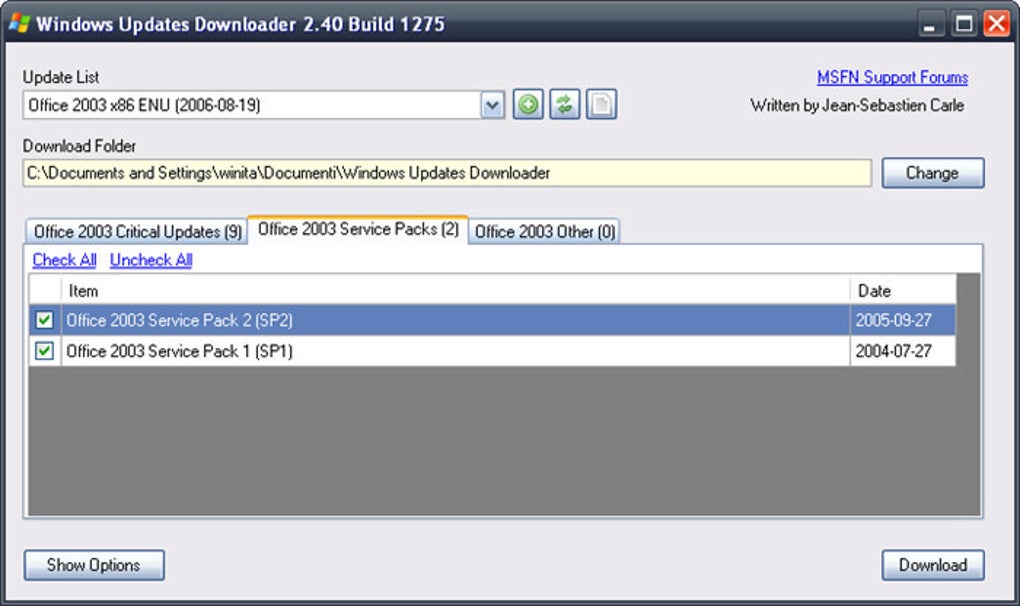
Task: Select the Office 2003 Service Packs tab
Action: click(358, 229)
